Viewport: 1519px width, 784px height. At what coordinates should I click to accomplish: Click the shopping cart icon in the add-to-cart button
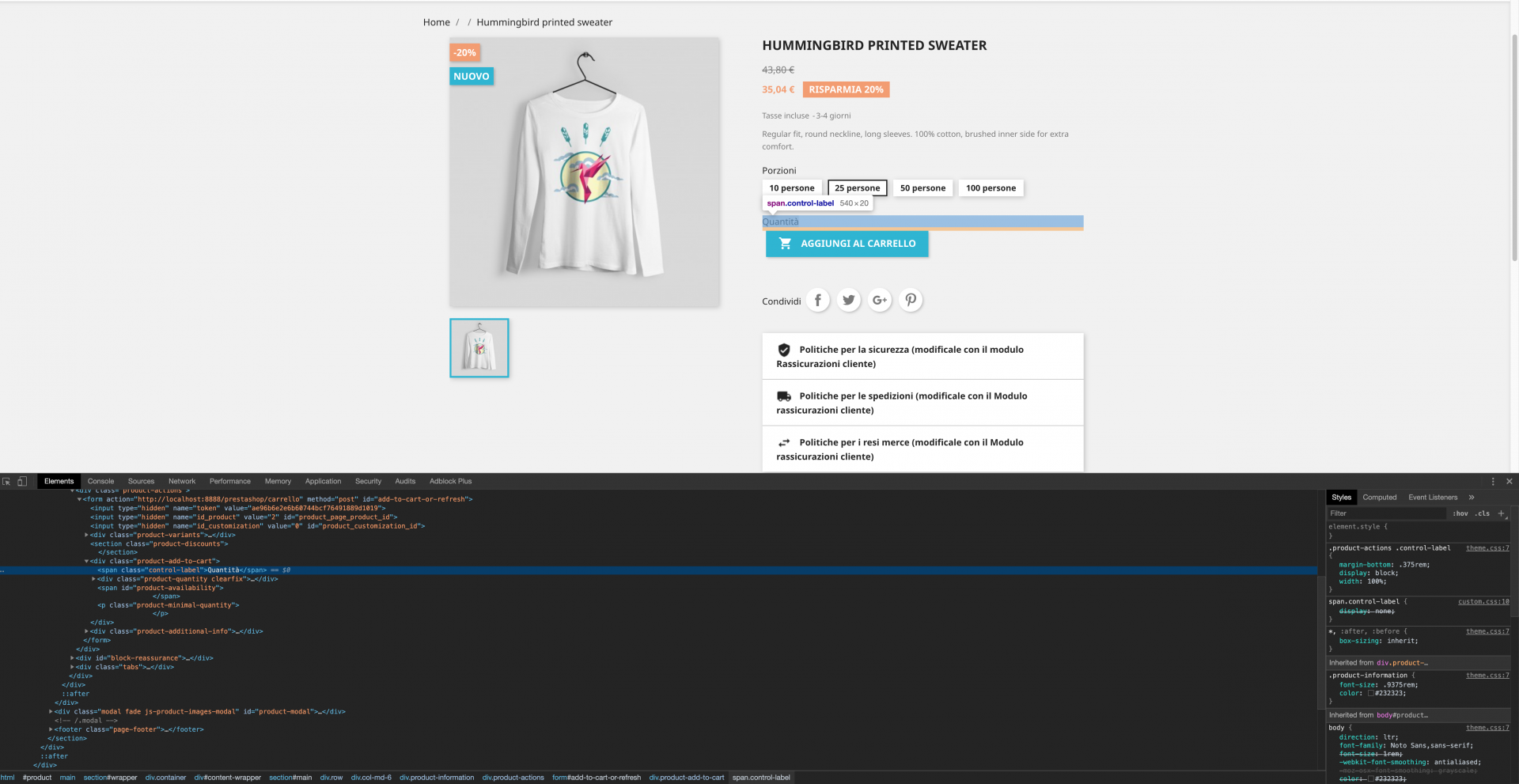(785, 244)
